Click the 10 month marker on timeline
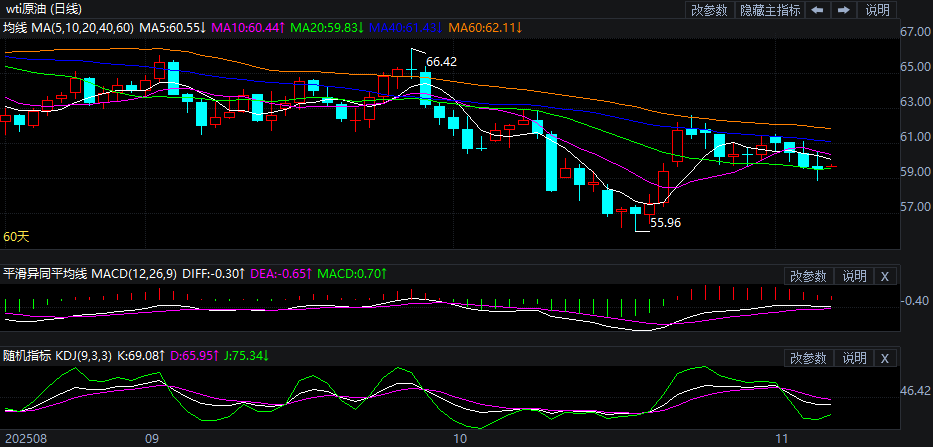This screenshot has width=933, height=447. pyautogui.click(x=460, y=439)
